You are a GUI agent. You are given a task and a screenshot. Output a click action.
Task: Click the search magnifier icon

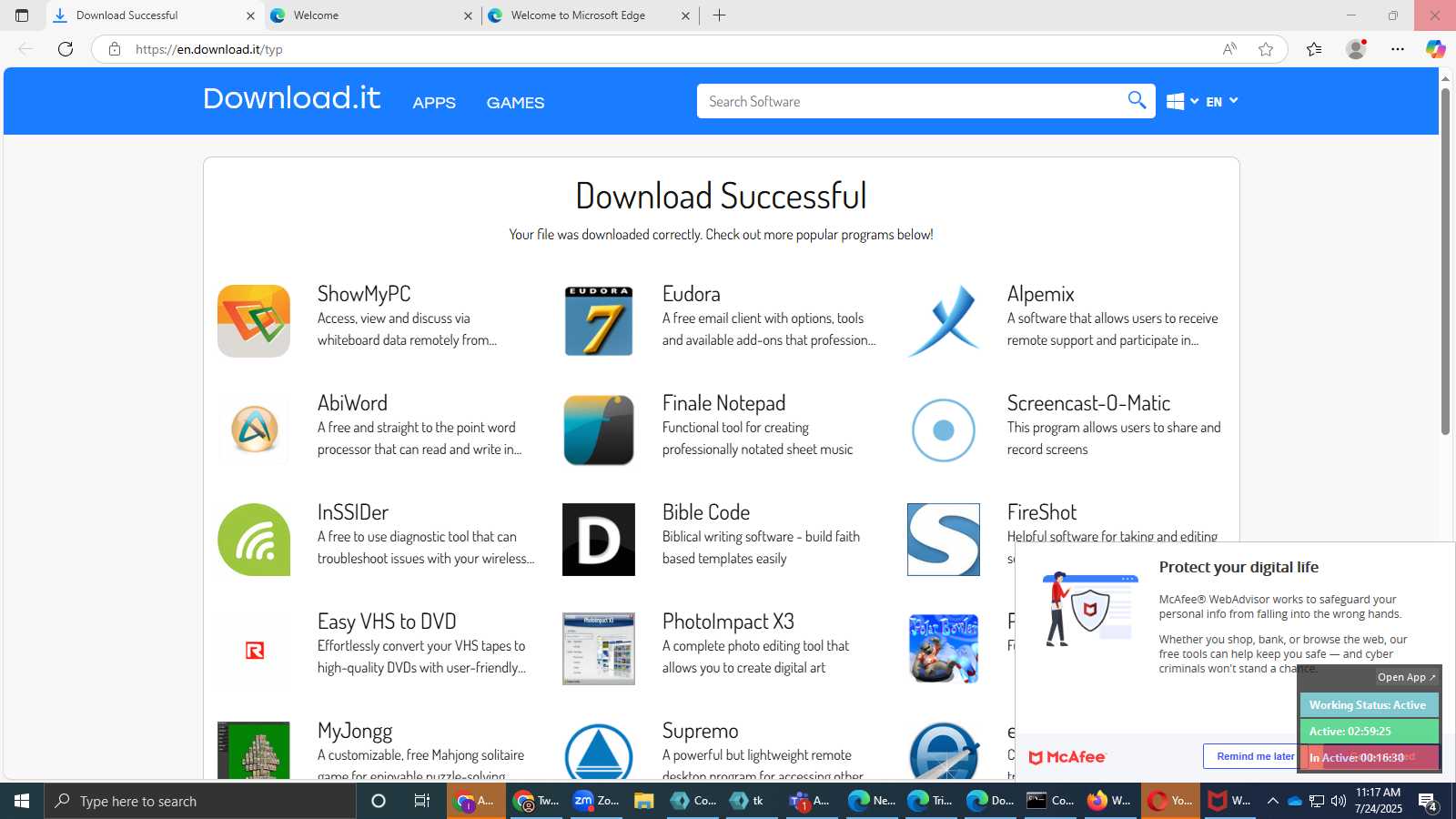pos(1137,100)
